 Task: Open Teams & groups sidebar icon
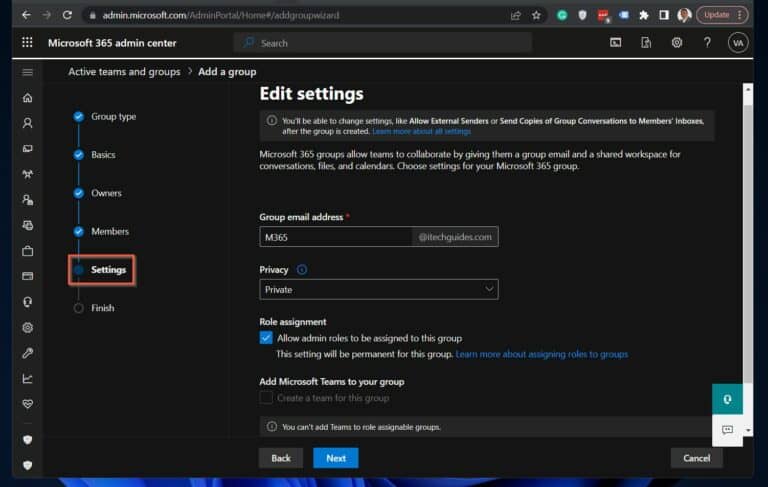point(27,174)
